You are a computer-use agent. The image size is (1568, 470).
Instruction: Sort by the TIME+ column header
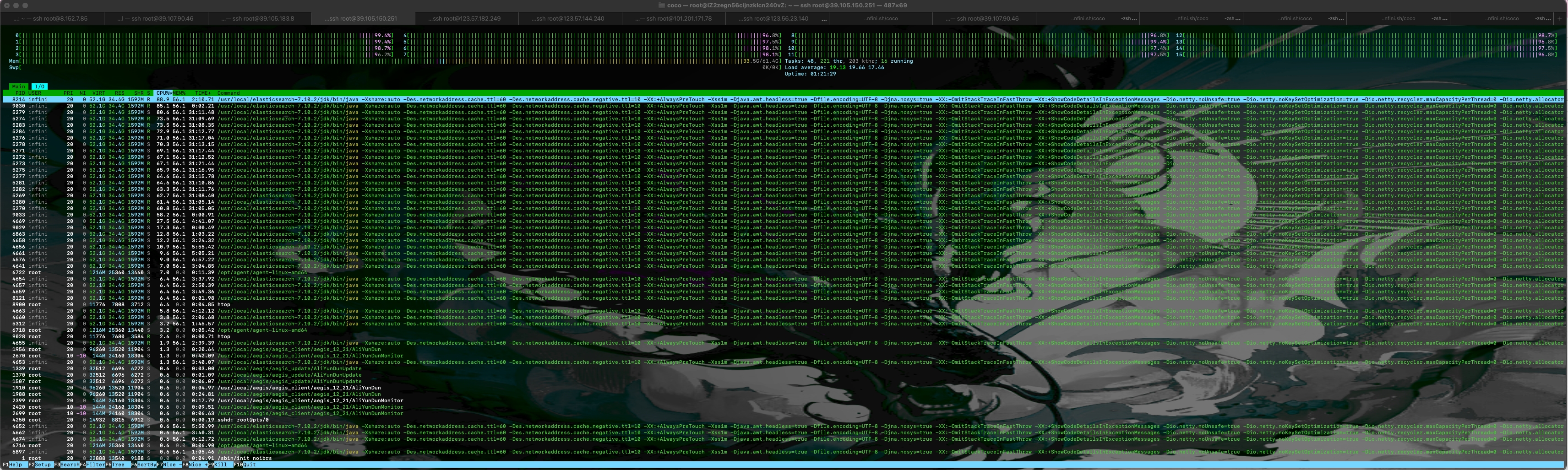(x=203, y=93)
